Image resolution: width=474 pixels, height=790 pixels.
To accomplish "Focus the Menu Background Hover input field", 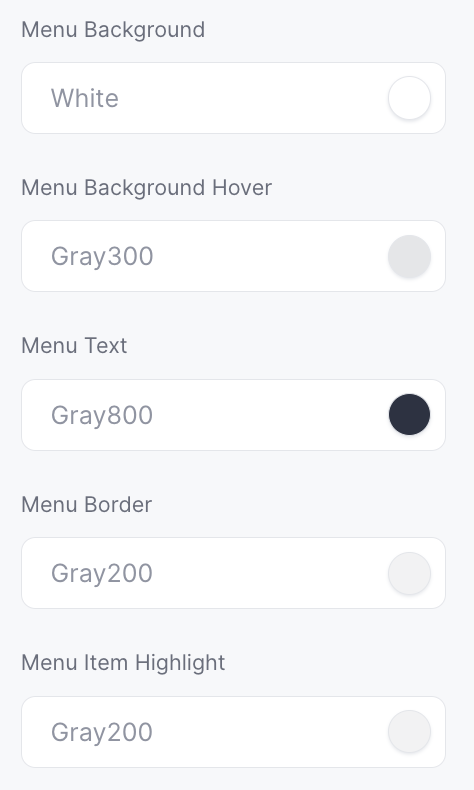I will click(233, 256).
